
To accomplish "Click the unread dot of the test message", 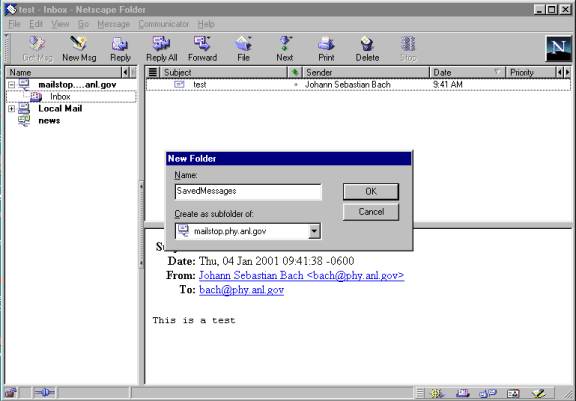I will coord(296,85).
